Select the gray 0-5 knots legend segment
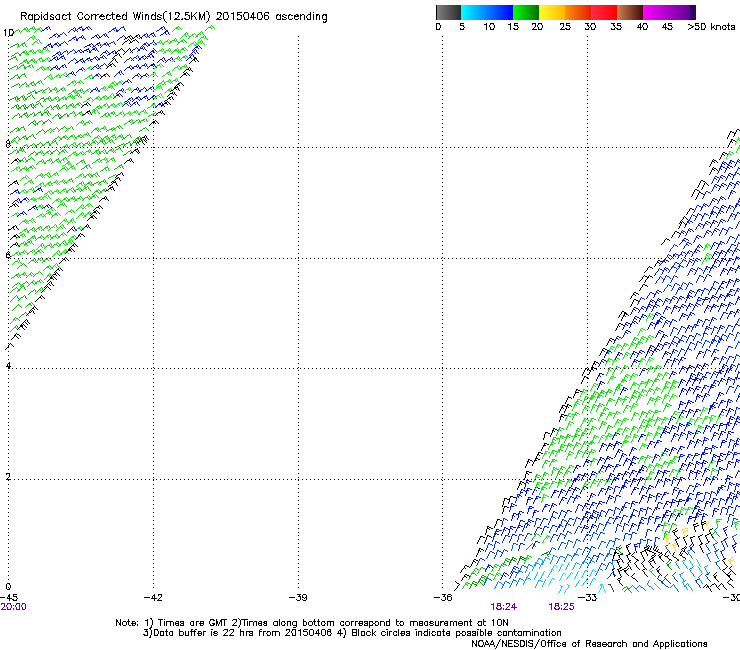 coord(448,12)
